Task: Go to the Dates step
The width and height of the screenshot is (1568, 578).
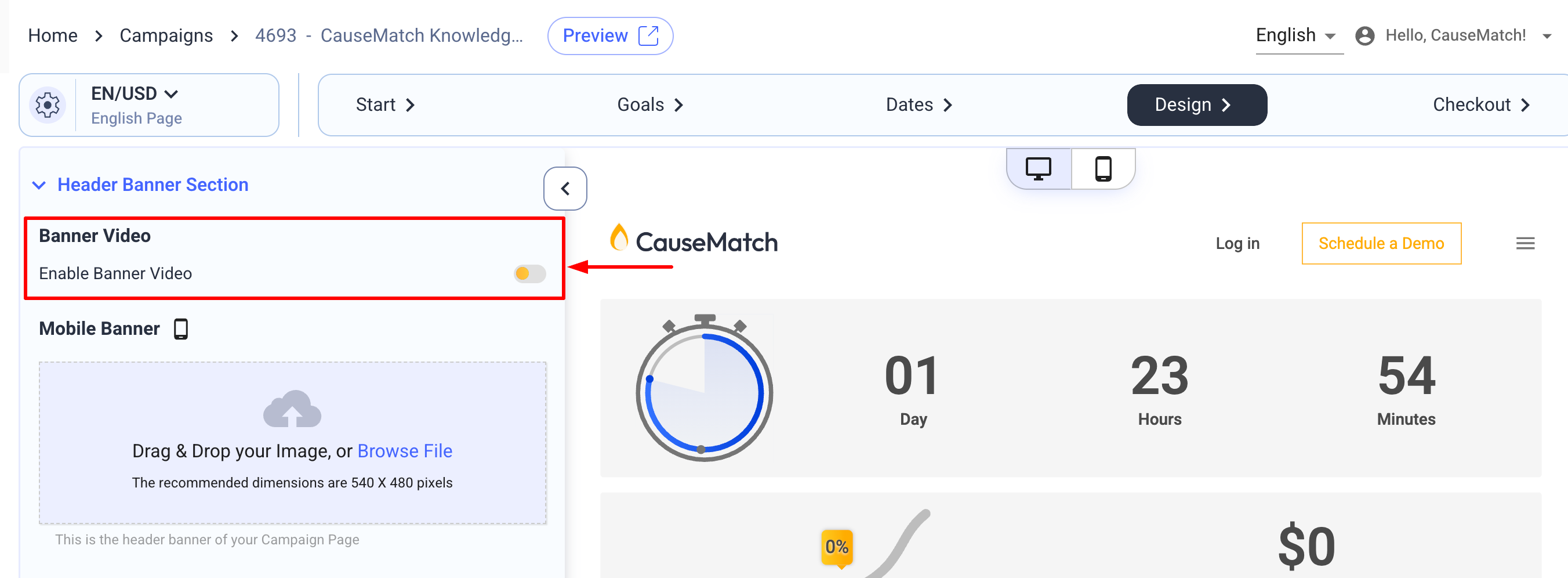Action: pos(918,106)
